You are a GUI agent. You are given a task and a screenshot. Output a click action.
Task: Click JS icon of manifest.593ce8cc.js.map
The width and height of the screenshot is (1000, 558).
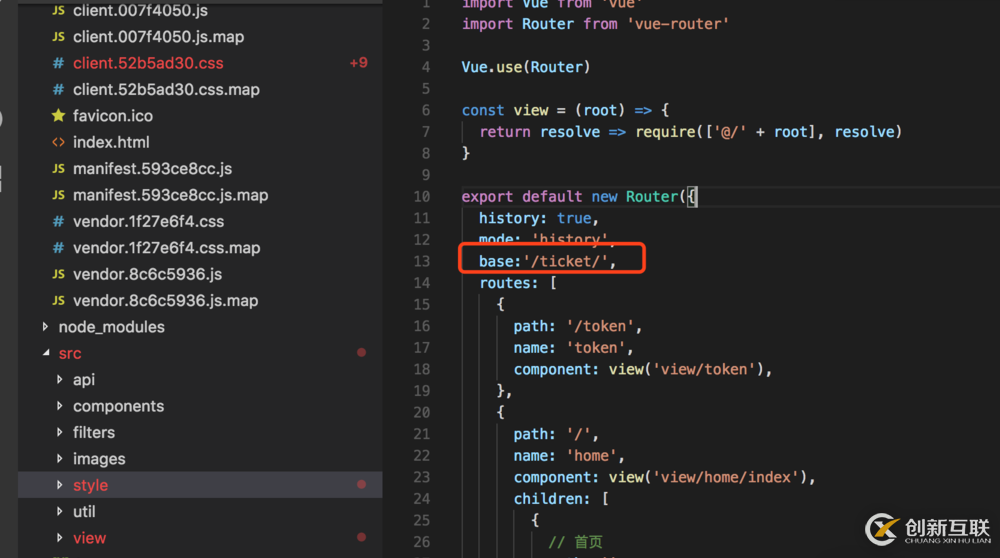coord(59,195)
